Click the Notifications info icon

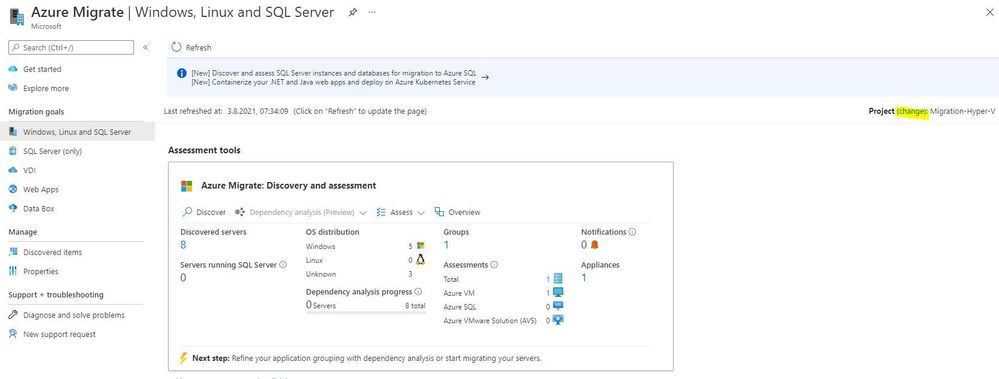tap(632, 232)
